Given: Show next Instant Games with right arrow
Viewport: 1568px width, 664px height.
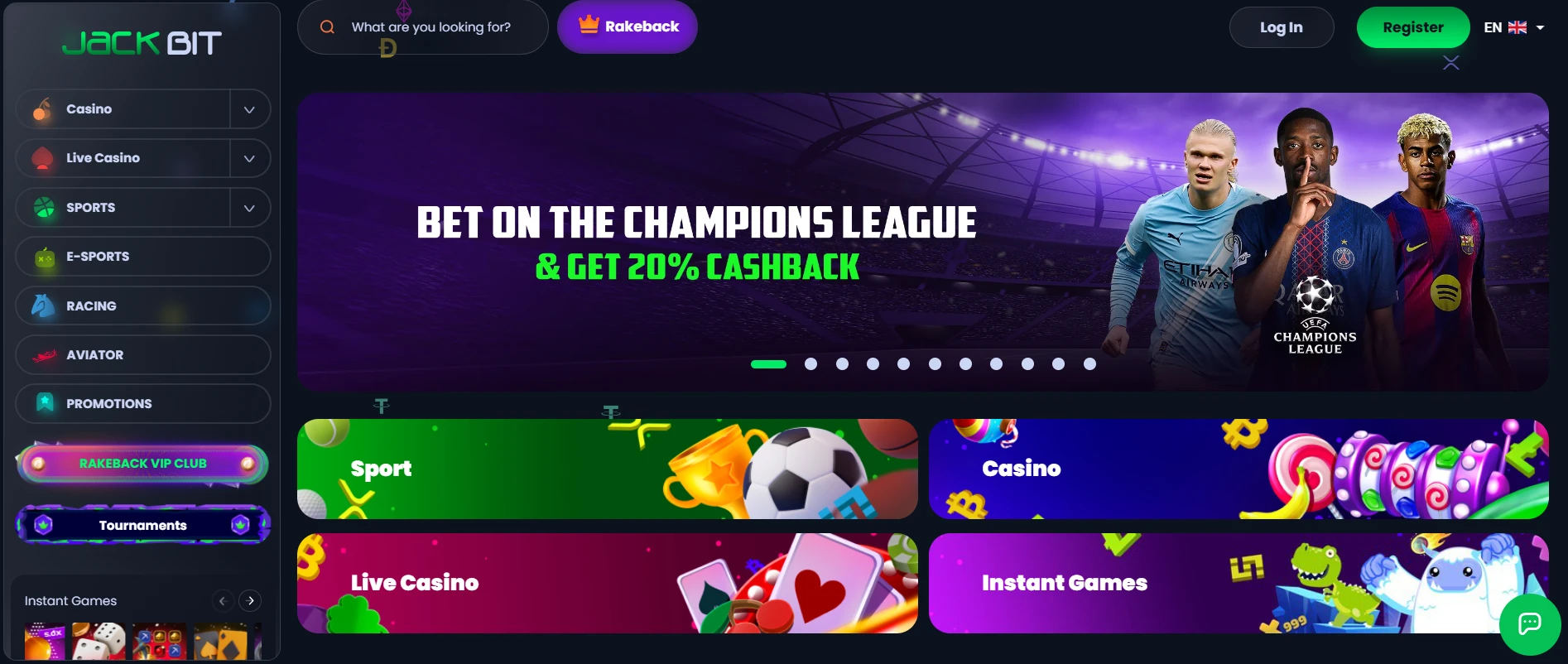Looking at the screenshot, I should 250,601.
